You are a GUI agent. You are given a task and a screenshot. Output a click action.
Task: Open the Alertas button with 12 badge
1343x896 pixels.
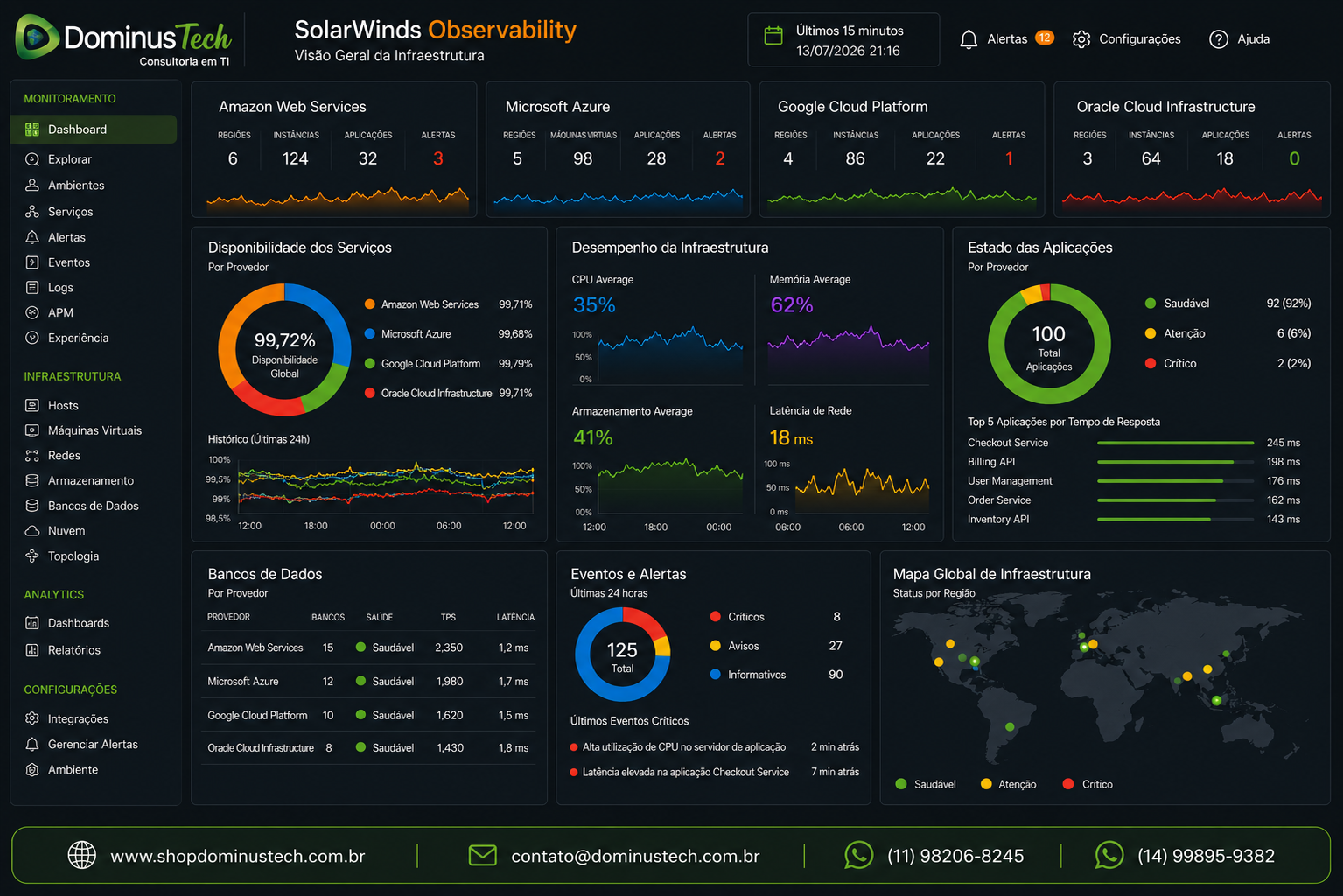1007,39
